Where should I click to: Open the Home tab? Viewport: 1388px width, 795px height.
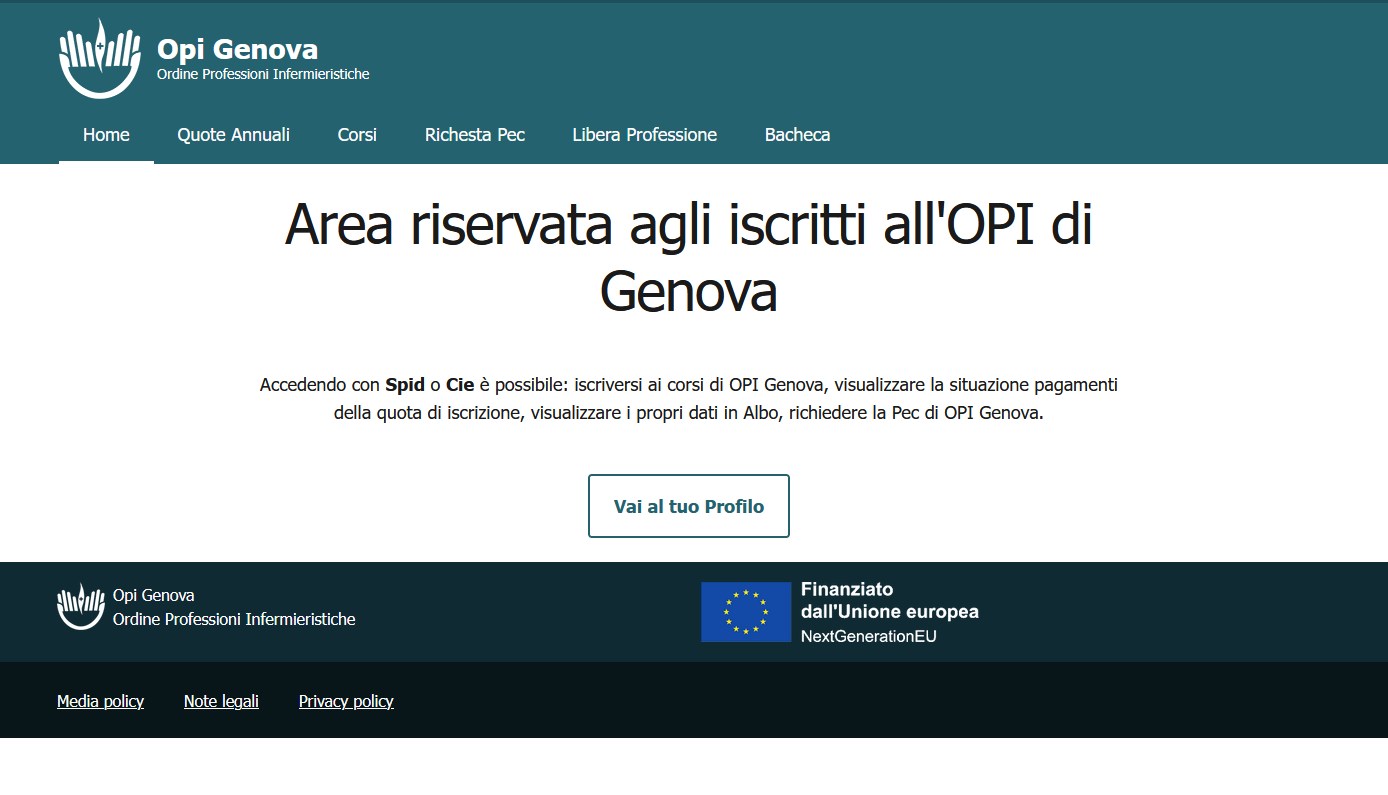(106, 135)
